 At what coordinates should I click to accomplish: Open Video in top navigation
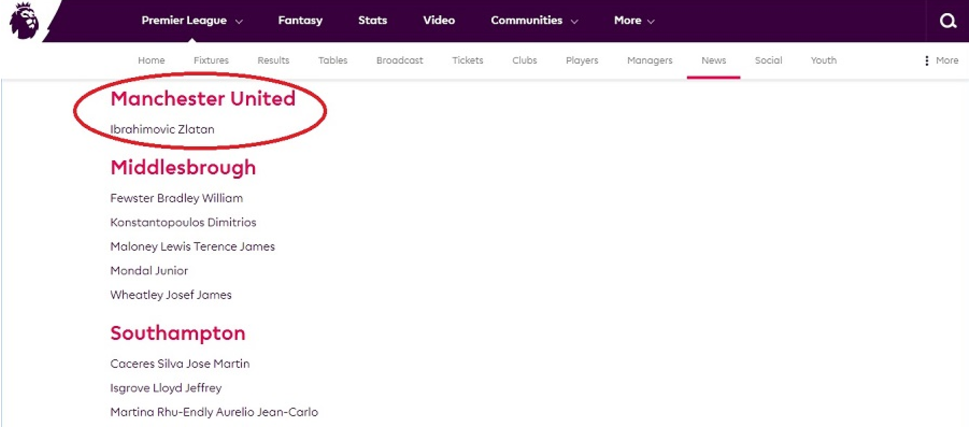coord(438,21)
